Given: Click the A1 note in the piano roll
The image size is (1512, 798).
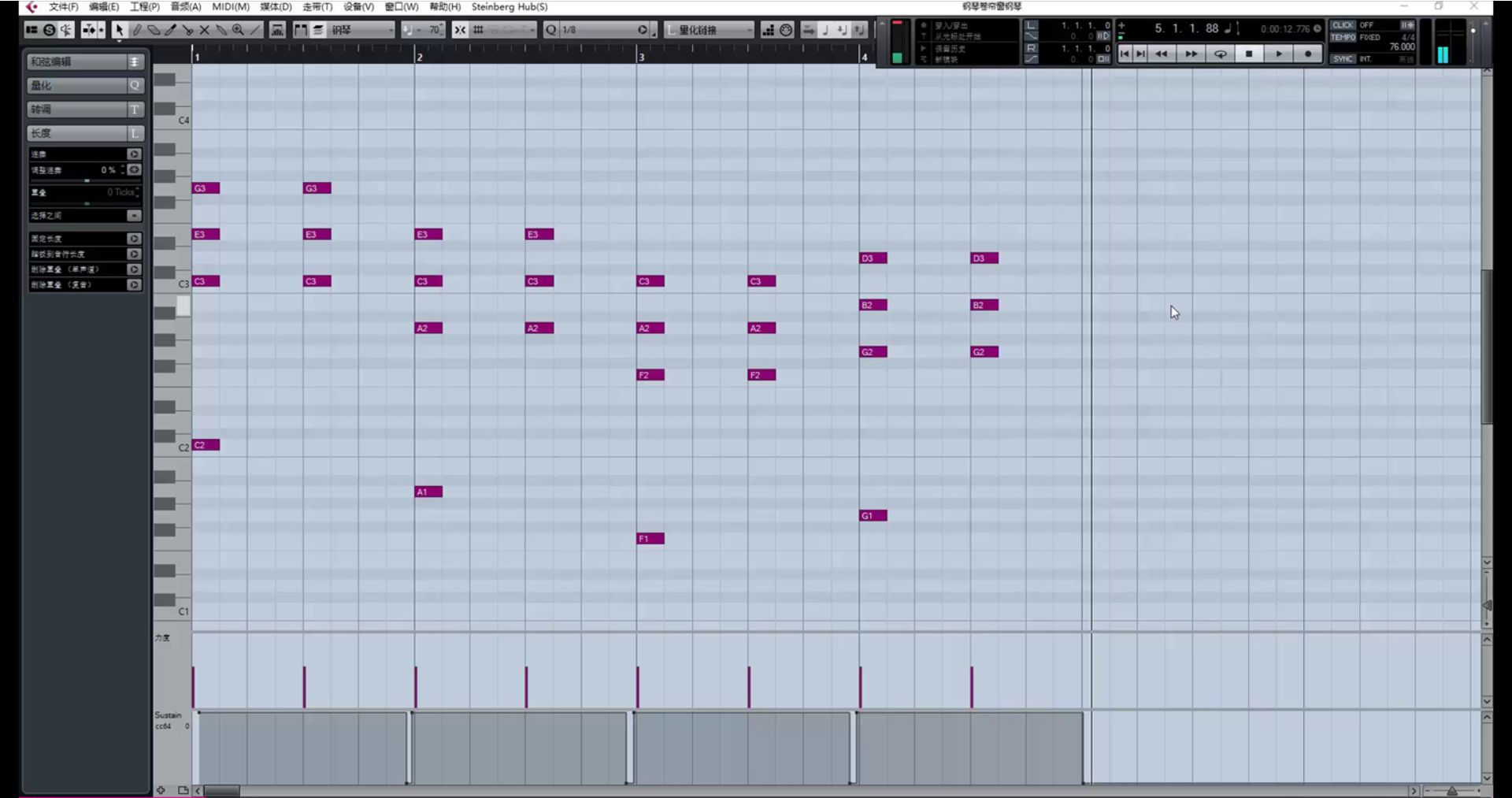Looking at the screenshot, I should tap(428, 492).
